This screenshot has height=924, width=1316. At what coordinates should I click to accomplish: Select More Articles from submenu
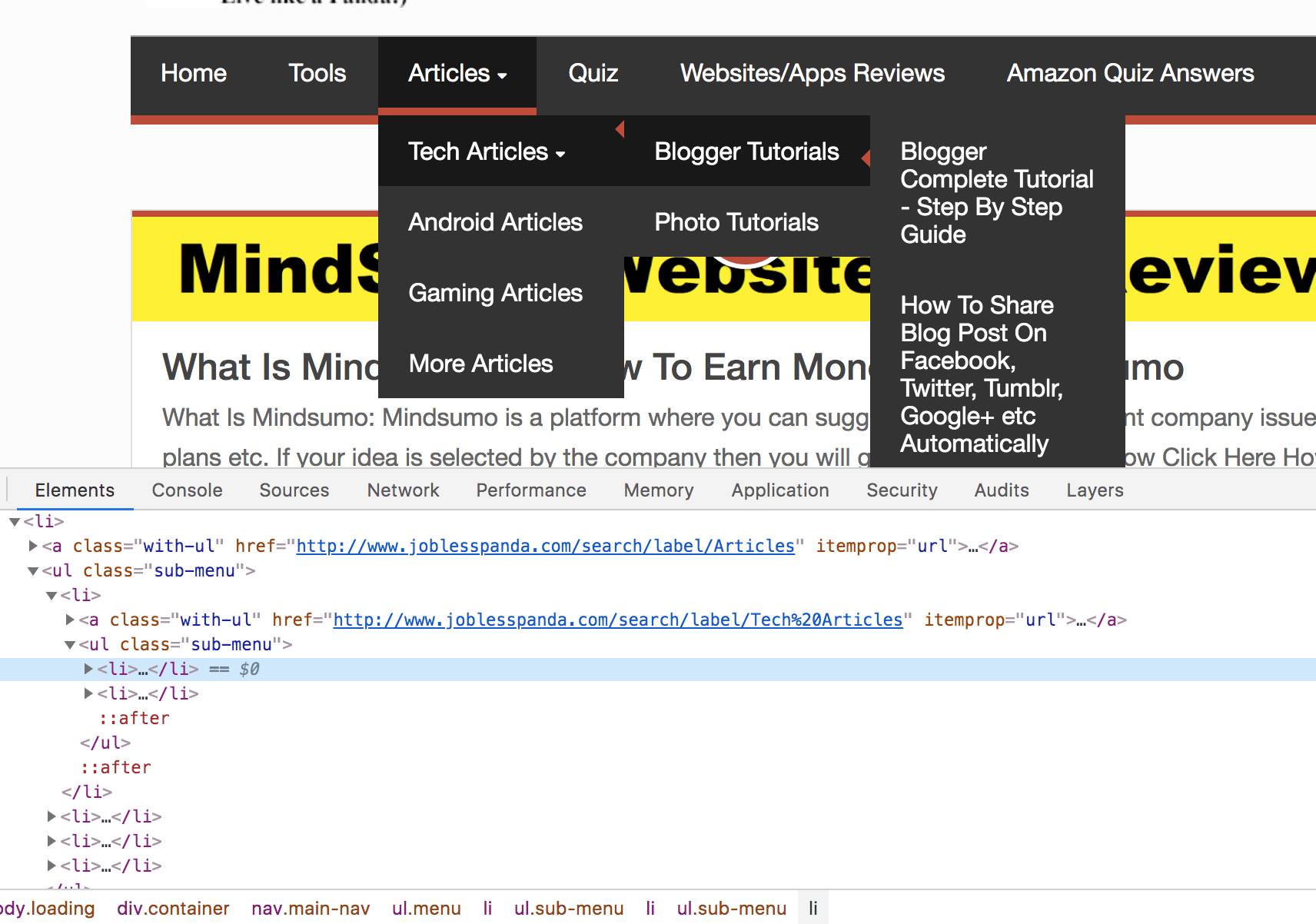(480, 364)
